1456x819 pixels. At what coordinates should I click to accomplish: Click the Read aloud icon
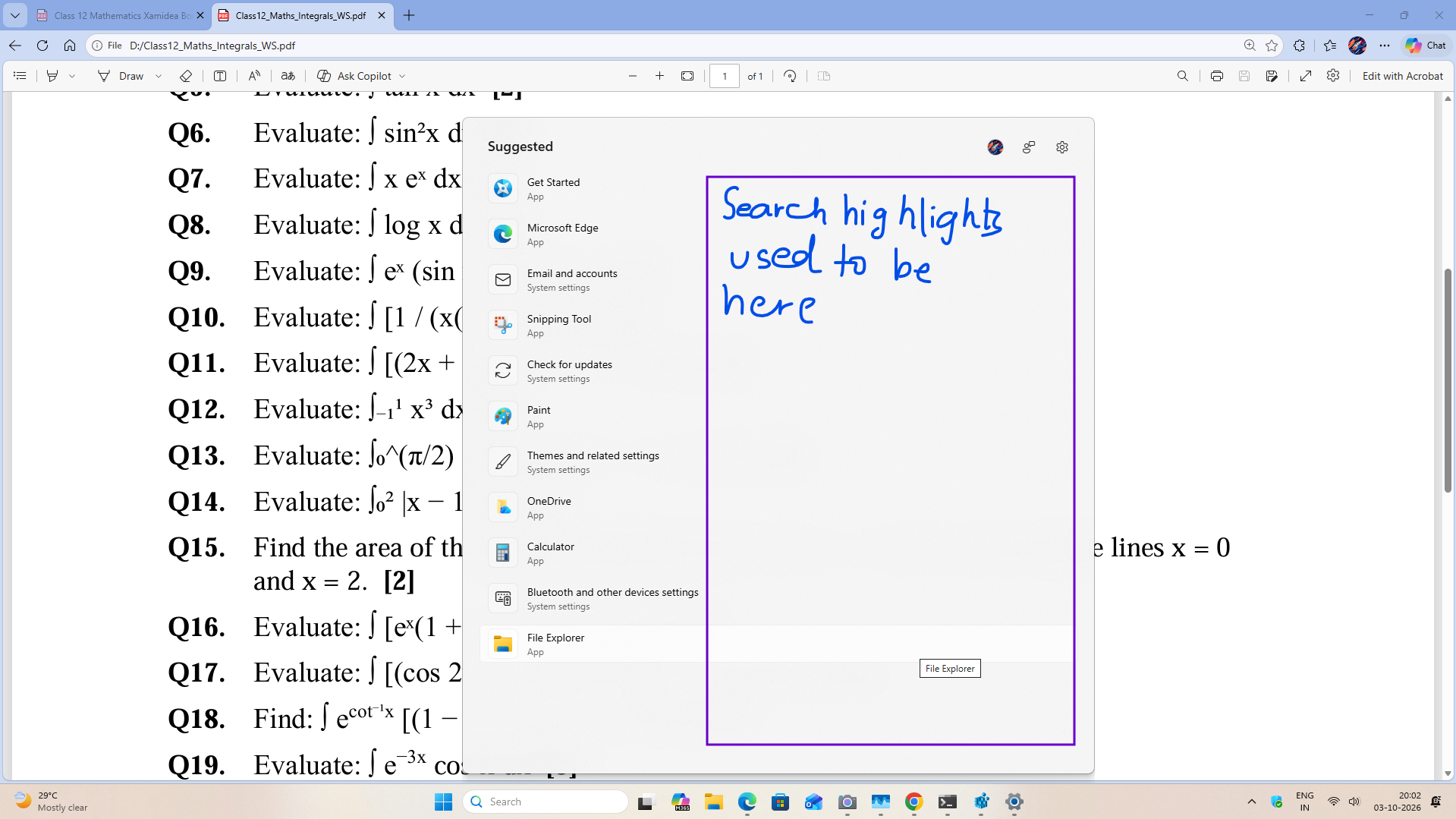coord(254,76)
